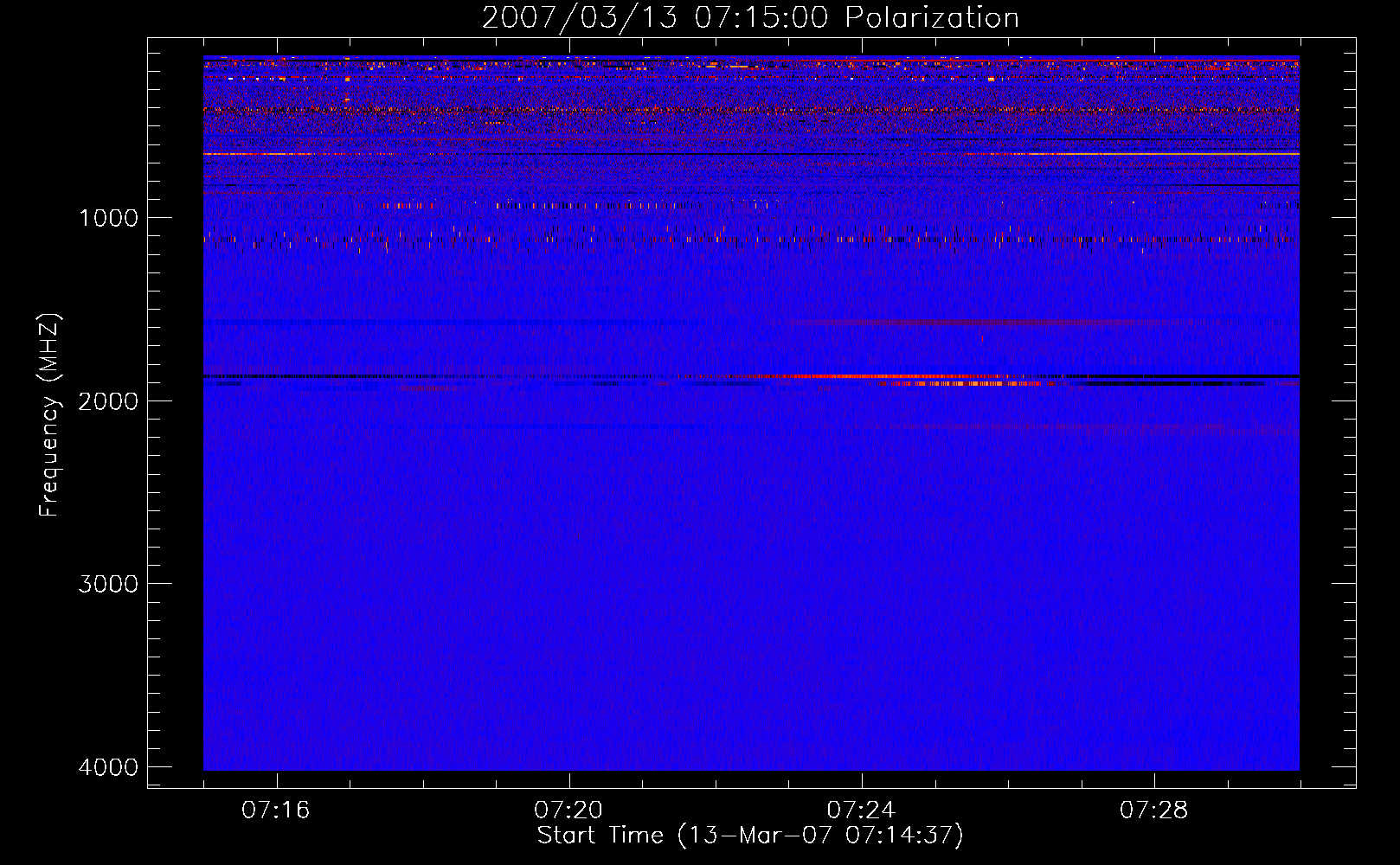Click the '2000' frequency tick label
The width and height of the screenshot is (1400, 865).
pos(108,401)
